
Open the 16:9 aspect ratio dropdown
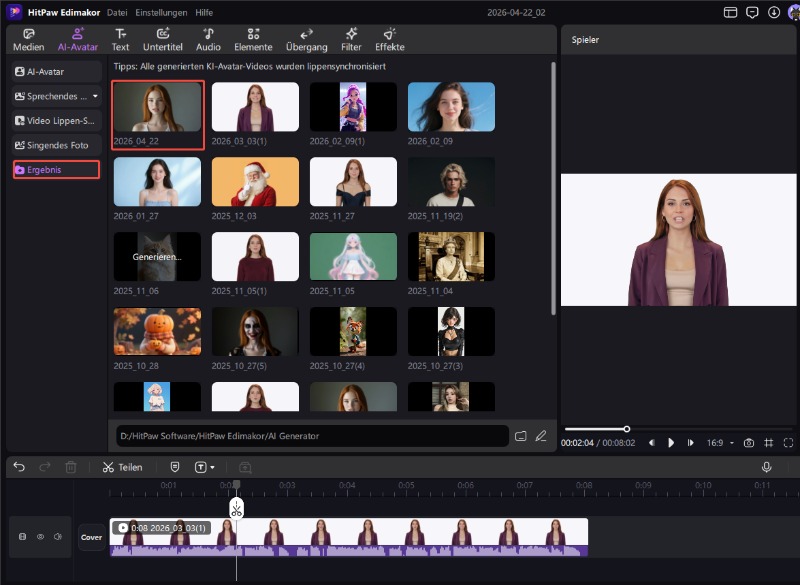click(x=721, y=442)
